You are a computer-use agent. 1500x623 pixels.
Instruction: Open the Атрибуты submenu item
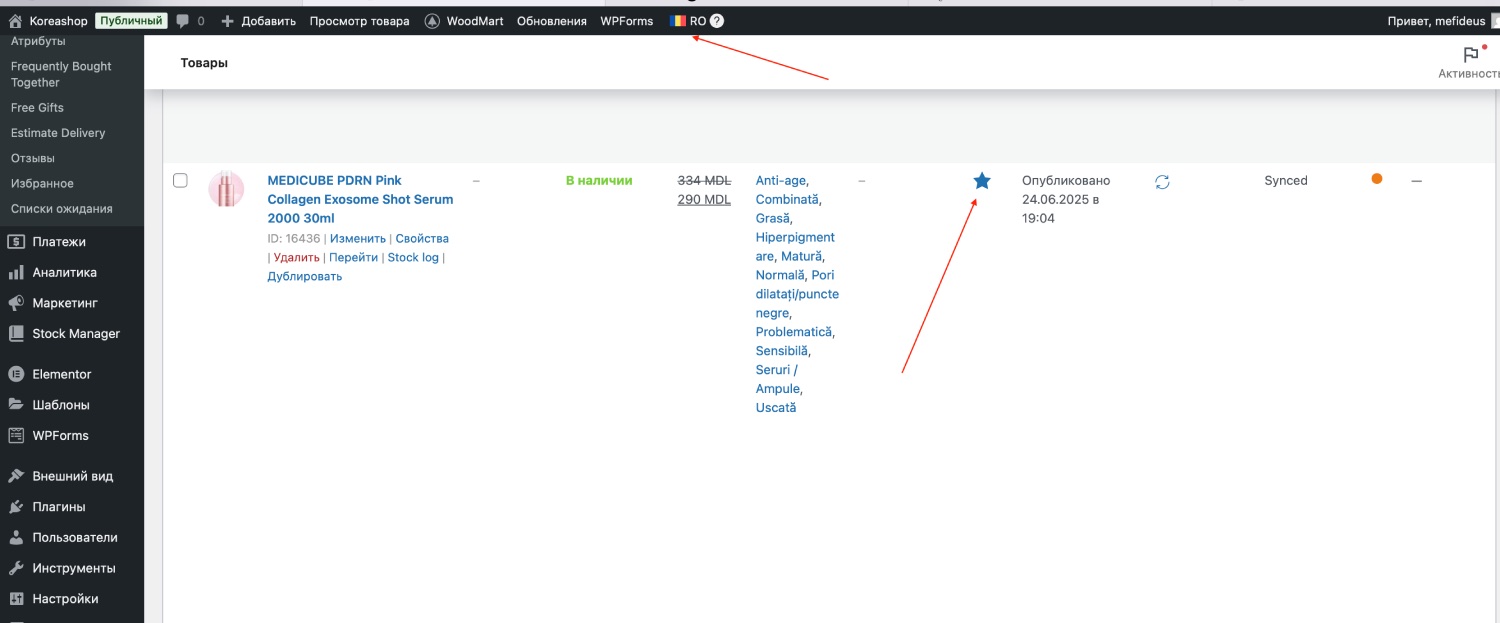coord(38,41)
